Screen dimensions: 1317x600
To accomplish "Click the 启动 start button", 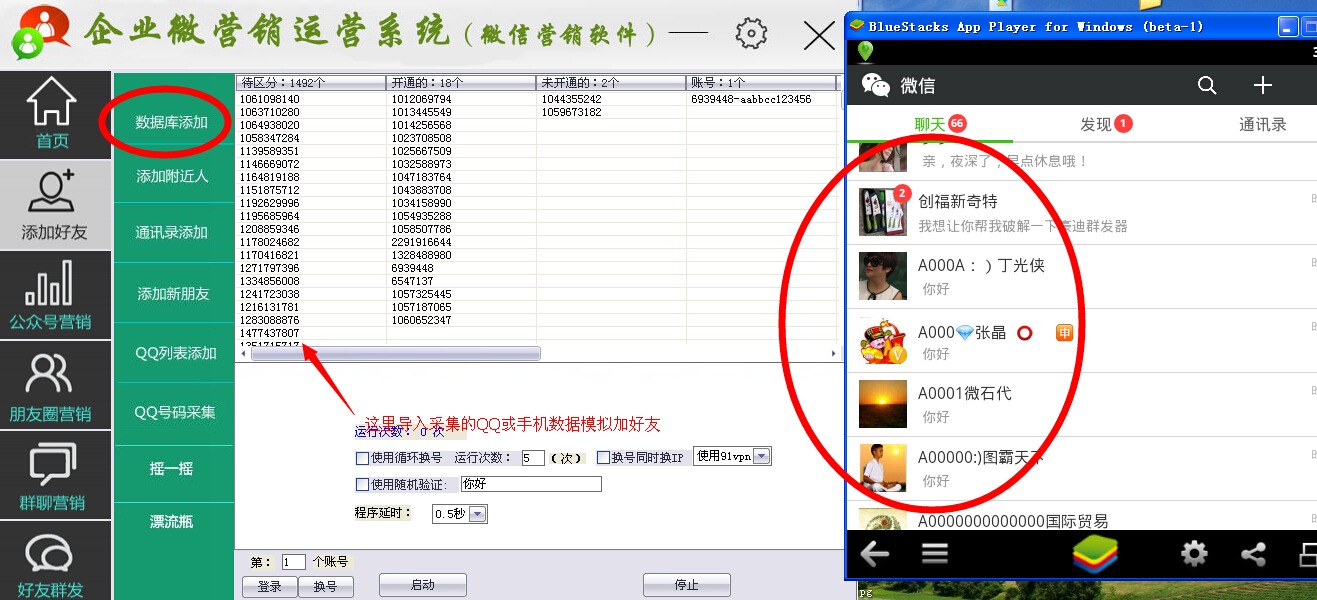I will point(423,585).
